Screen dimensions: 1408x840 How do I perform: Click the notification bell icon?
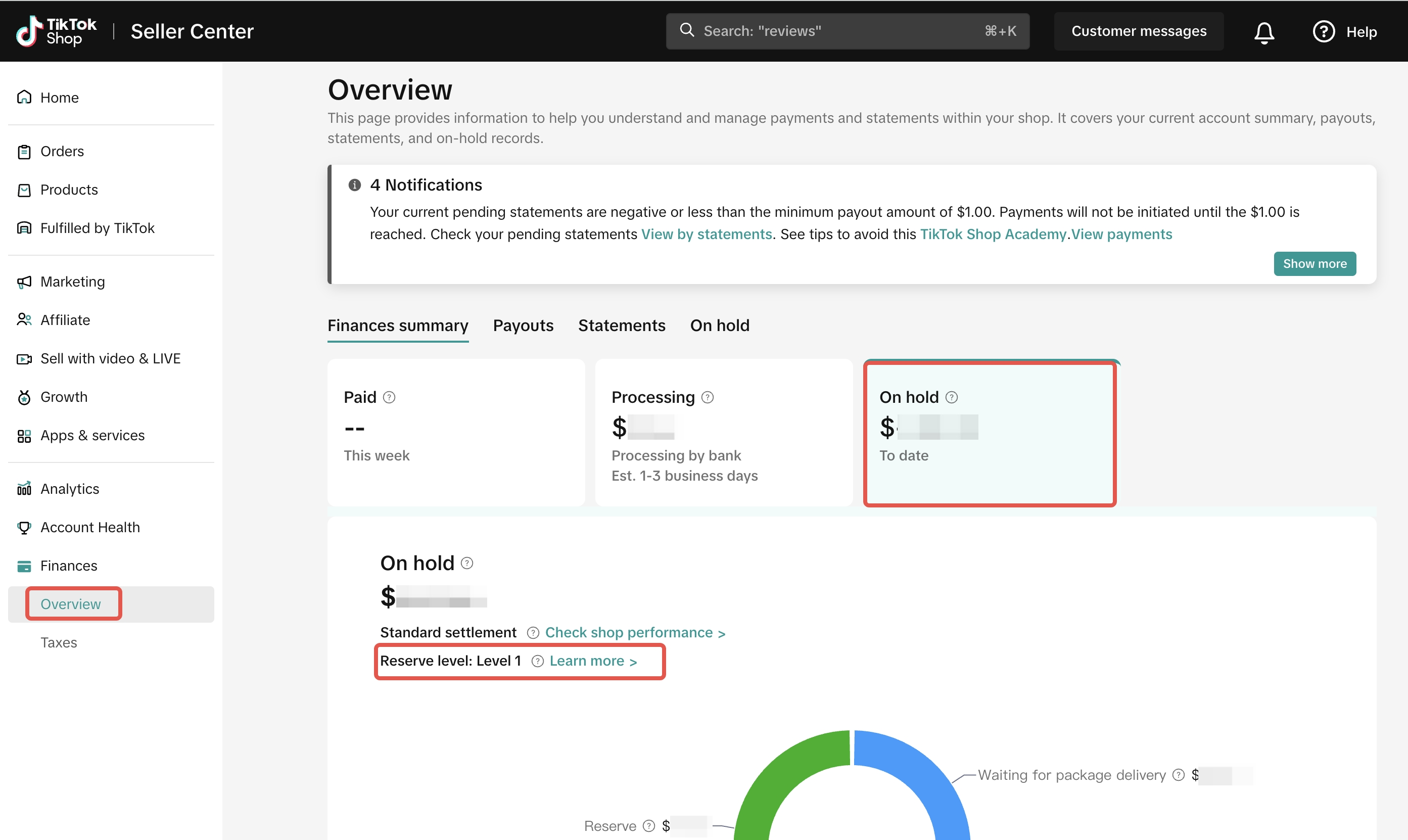[1263, 32]
